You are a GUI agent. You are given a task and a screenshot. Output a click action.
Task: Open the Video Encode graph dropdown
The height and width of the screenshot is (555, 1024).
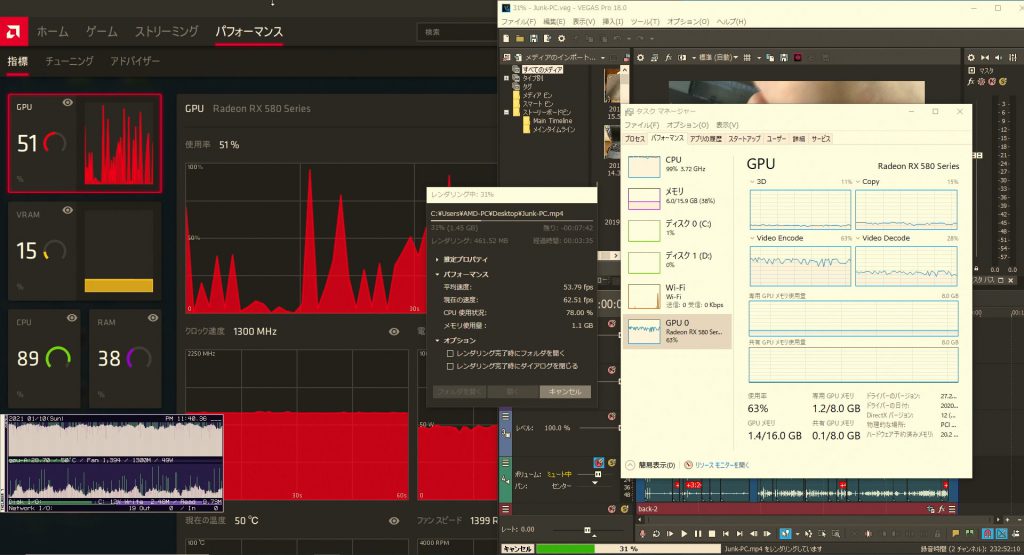tap(754, 239)
